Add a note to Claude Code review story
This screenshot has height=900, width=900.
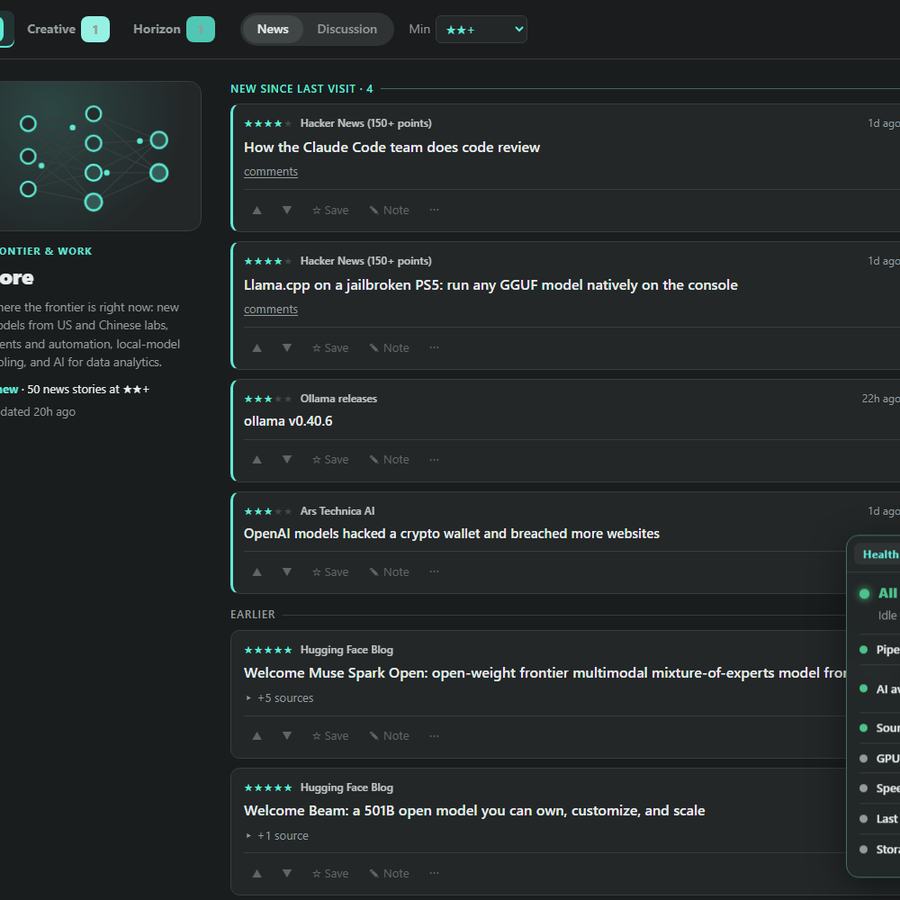pos(390,210)
